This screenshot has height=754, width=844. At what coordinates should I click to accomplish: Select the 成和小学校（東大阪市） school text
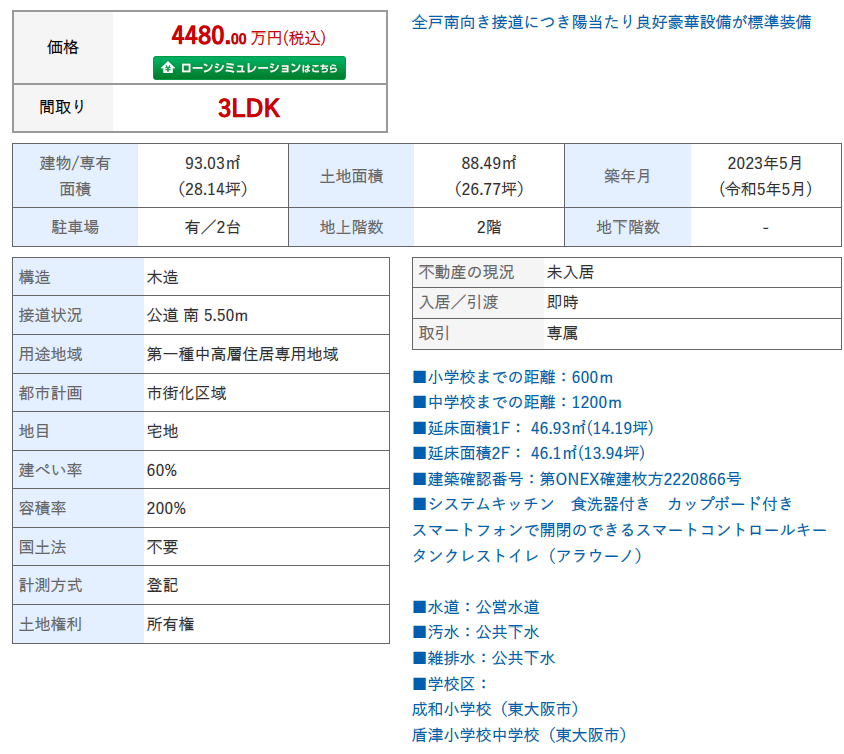click(496, 709)
